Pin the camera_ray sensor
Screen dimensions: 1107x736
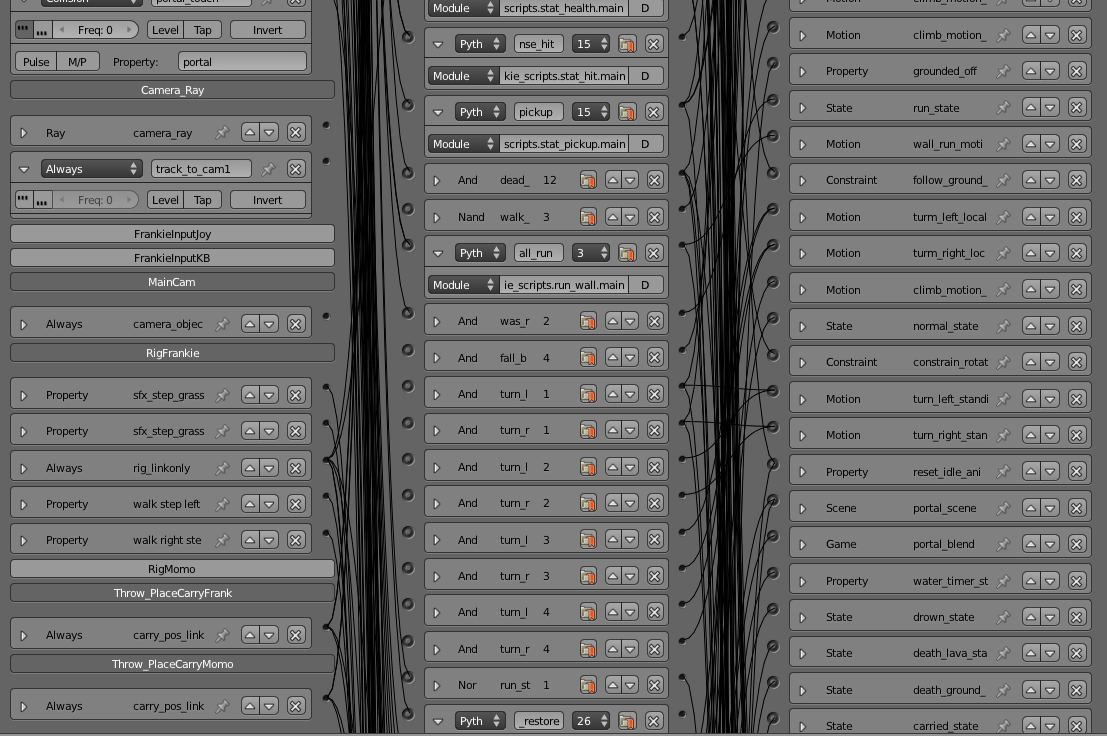(x=222, y=132)
